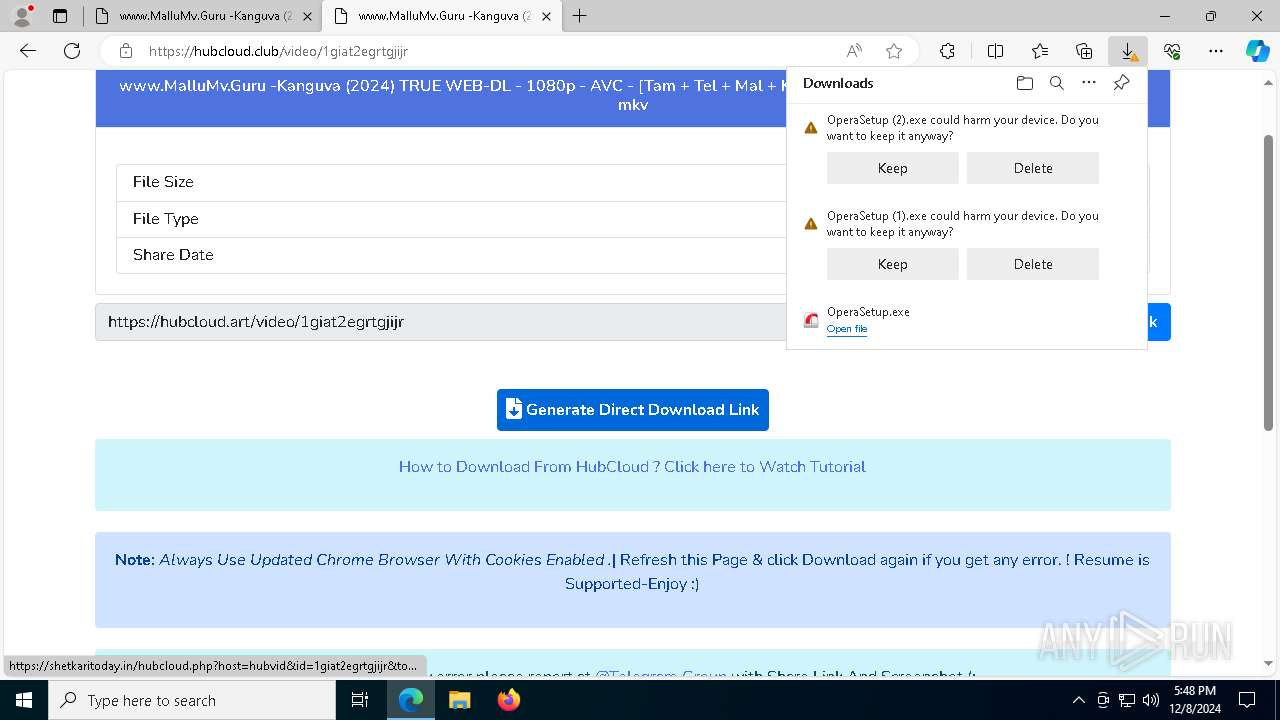The width and height of the screenshot is (1280, 720).
Task: Open the notification center icon
Action: pos(1247,700)
